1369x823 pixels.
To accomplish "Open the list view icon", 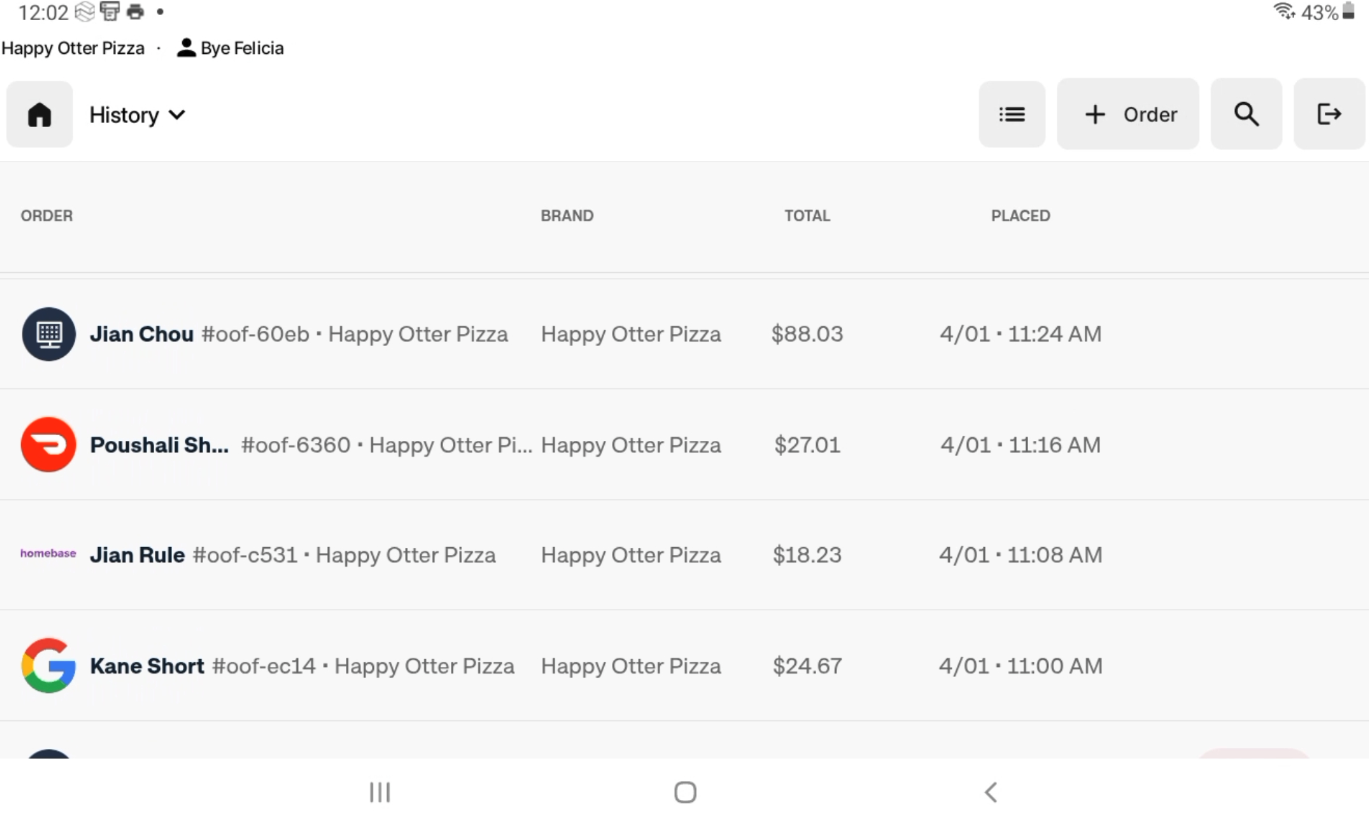I will point(1011,115).
